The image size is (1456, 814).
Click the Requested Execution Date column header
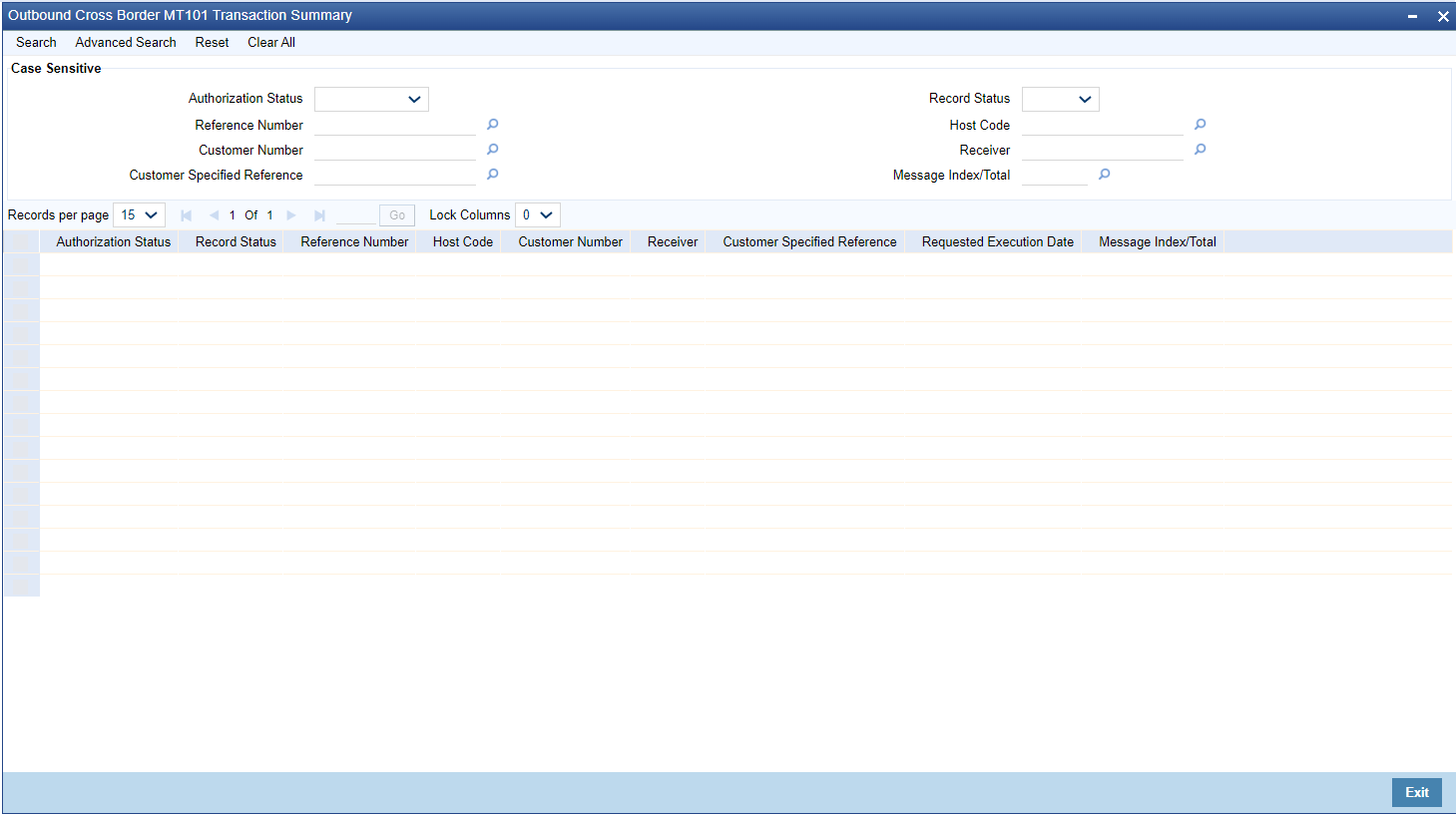pos(998,242)
